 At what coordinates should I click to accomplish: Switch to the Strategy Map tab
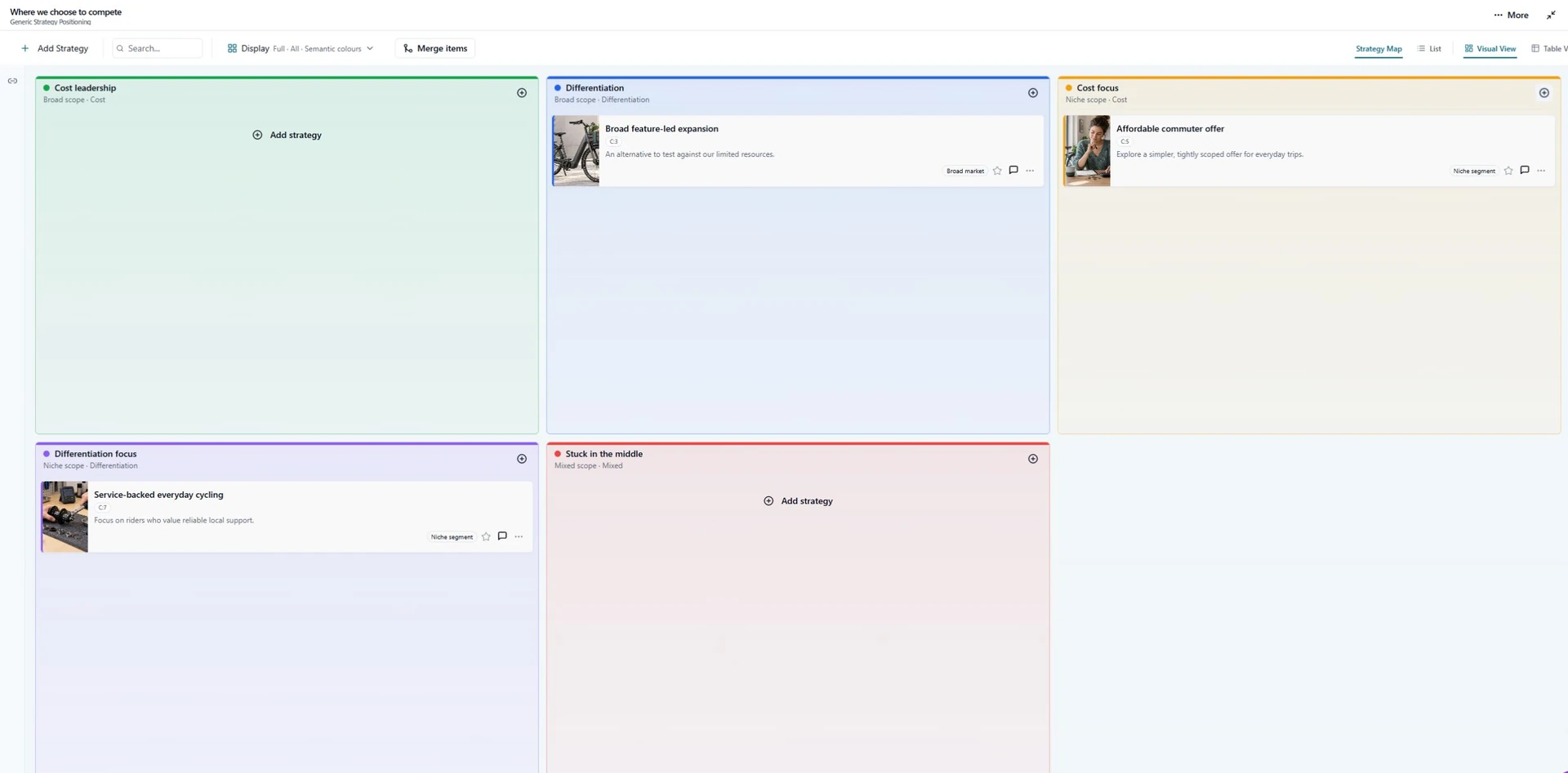click(1379, 49)
